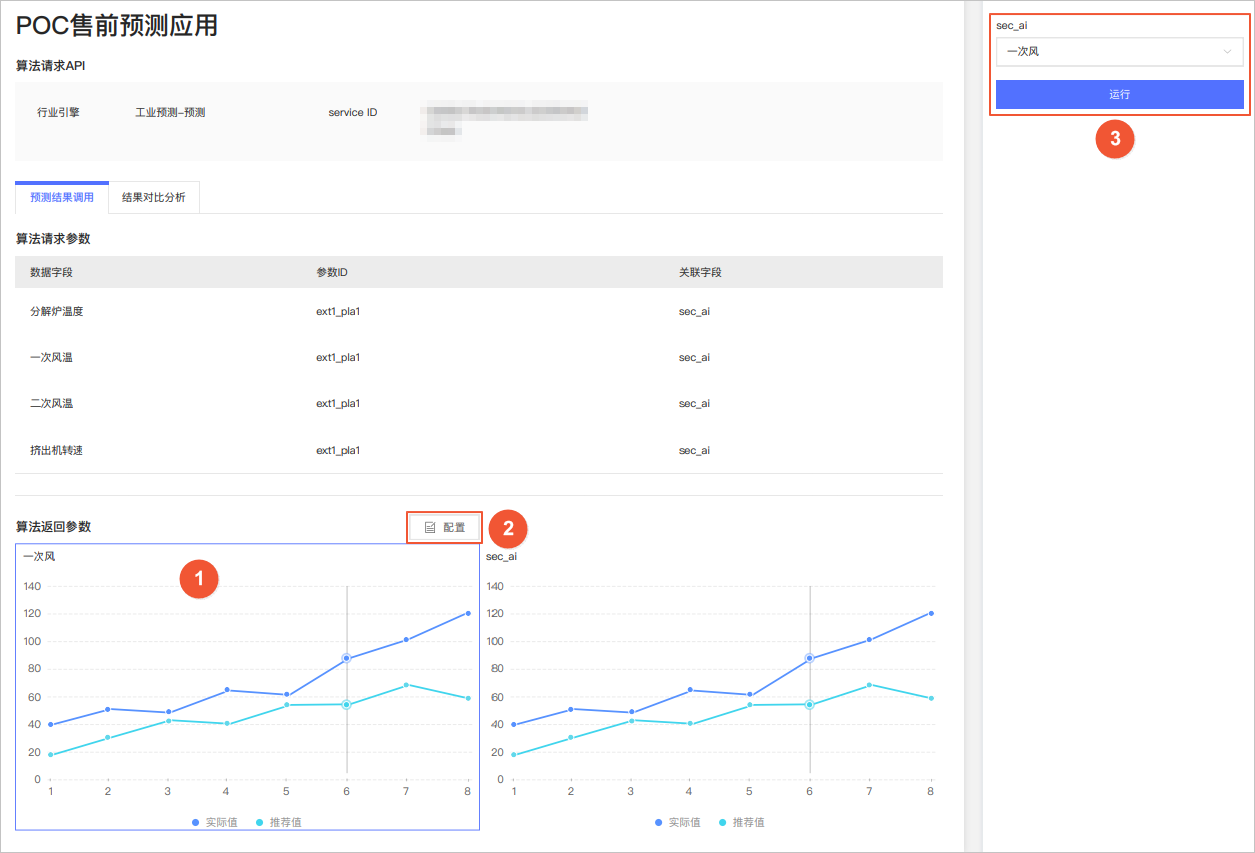This screenshot has width=1255, height=853.
Task: Click 工业预测–预测 engine value
Action: coord(170,112)
